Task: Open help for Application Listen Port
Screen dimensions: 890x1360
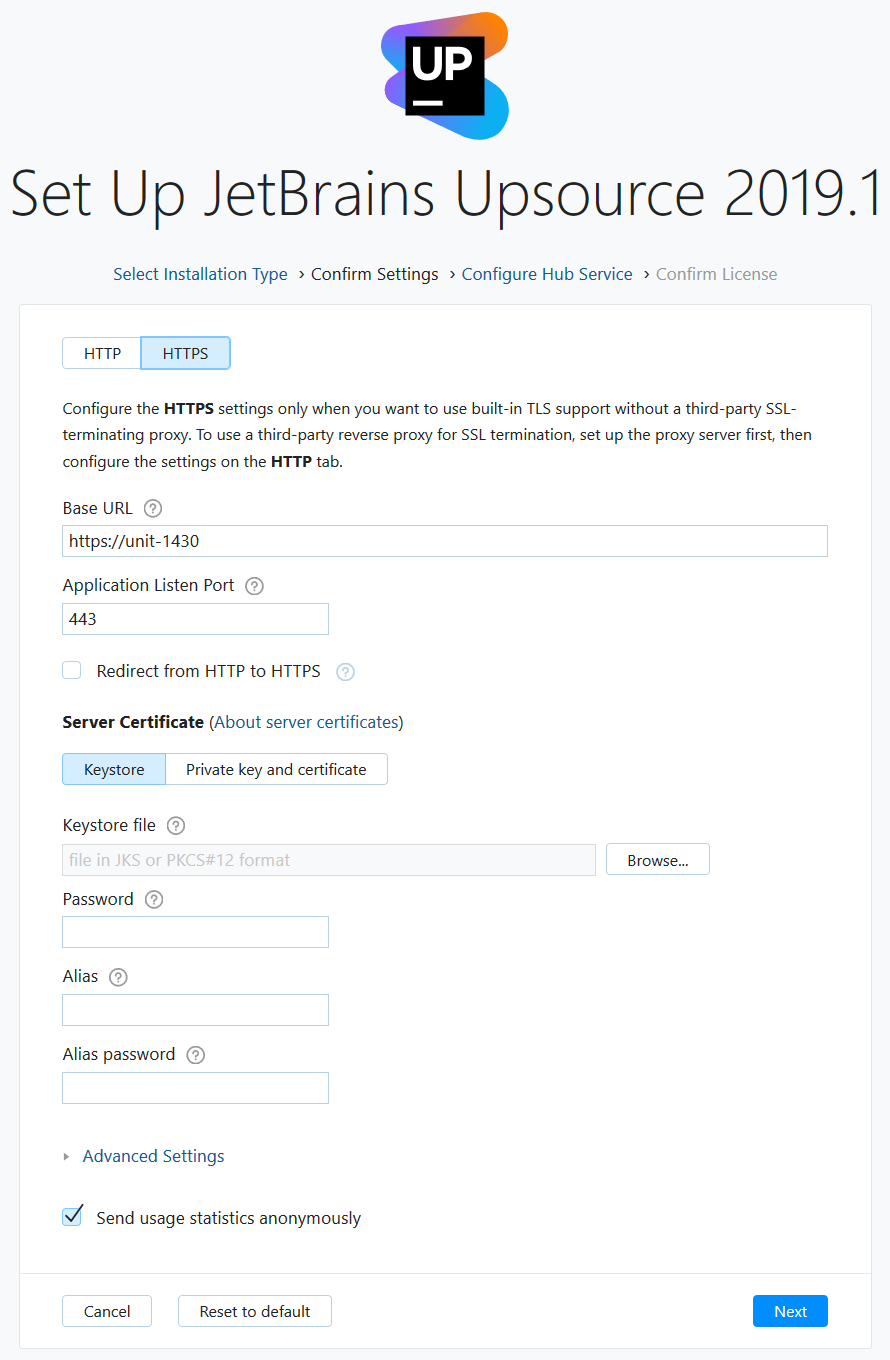Action: coord(254,586)
